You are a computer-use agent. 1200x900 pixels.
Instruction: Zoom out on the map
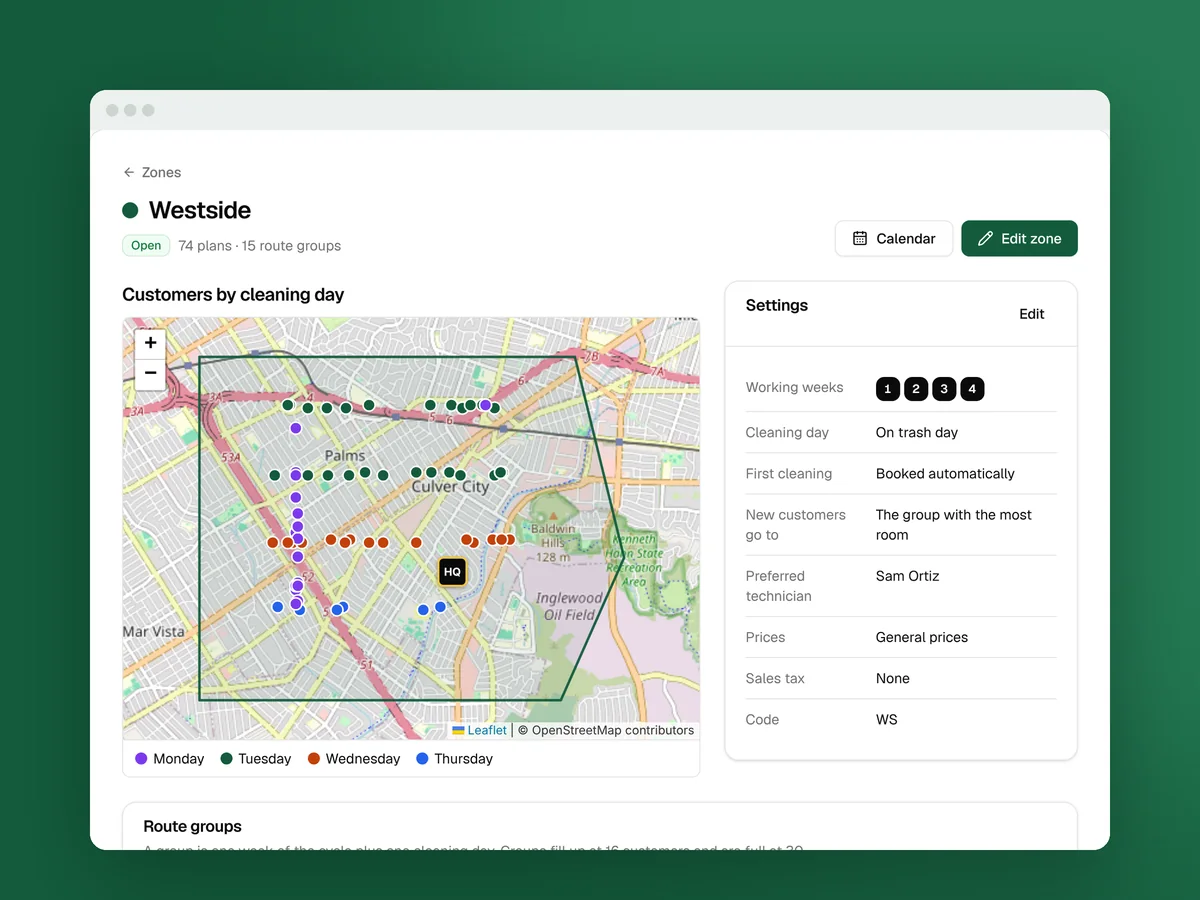[150, 373]
